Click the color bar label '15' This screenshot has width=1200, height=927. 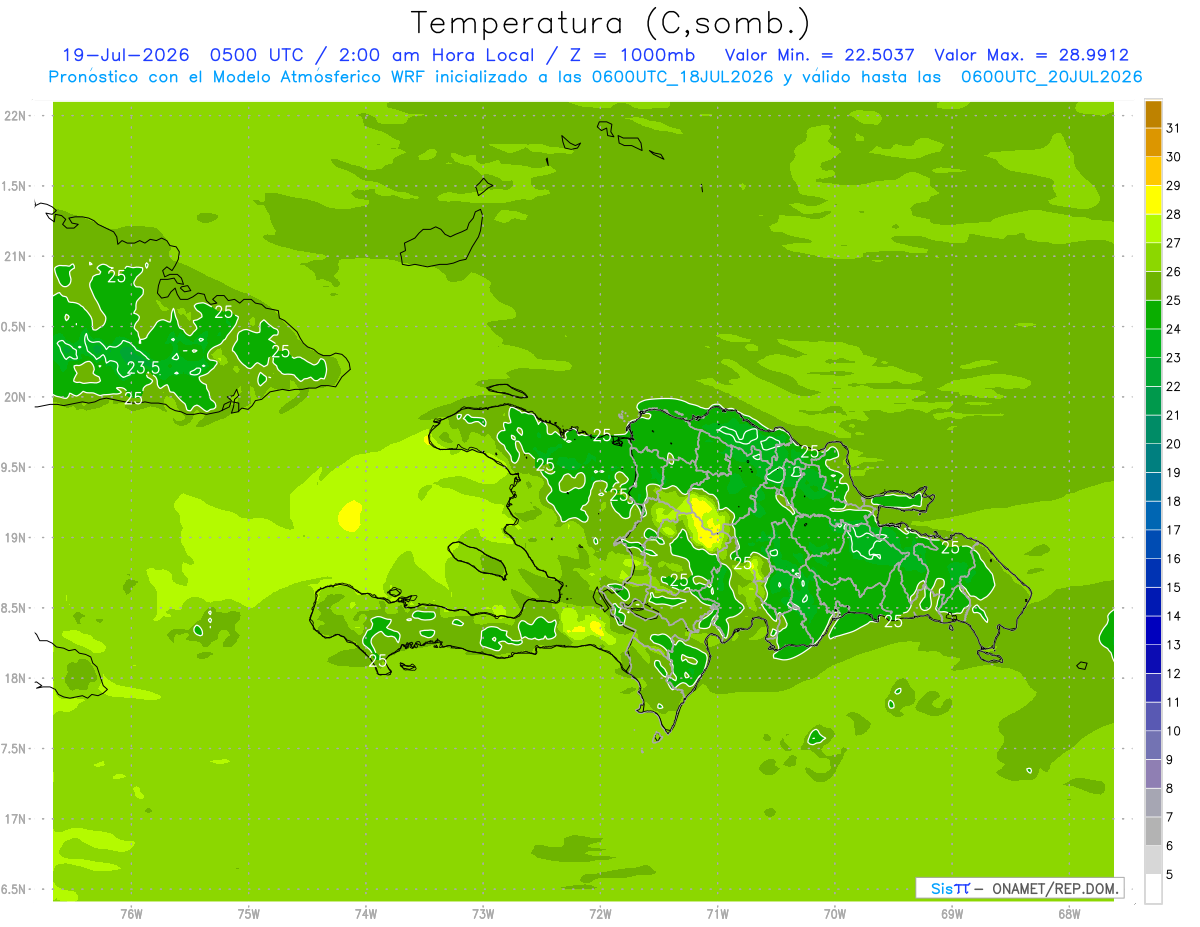coord(1173,588)
